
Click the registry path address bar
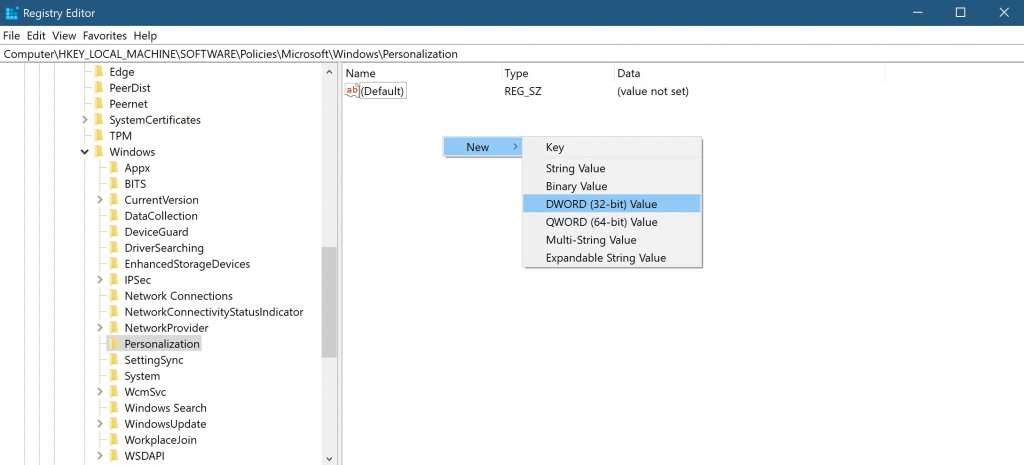512,54
